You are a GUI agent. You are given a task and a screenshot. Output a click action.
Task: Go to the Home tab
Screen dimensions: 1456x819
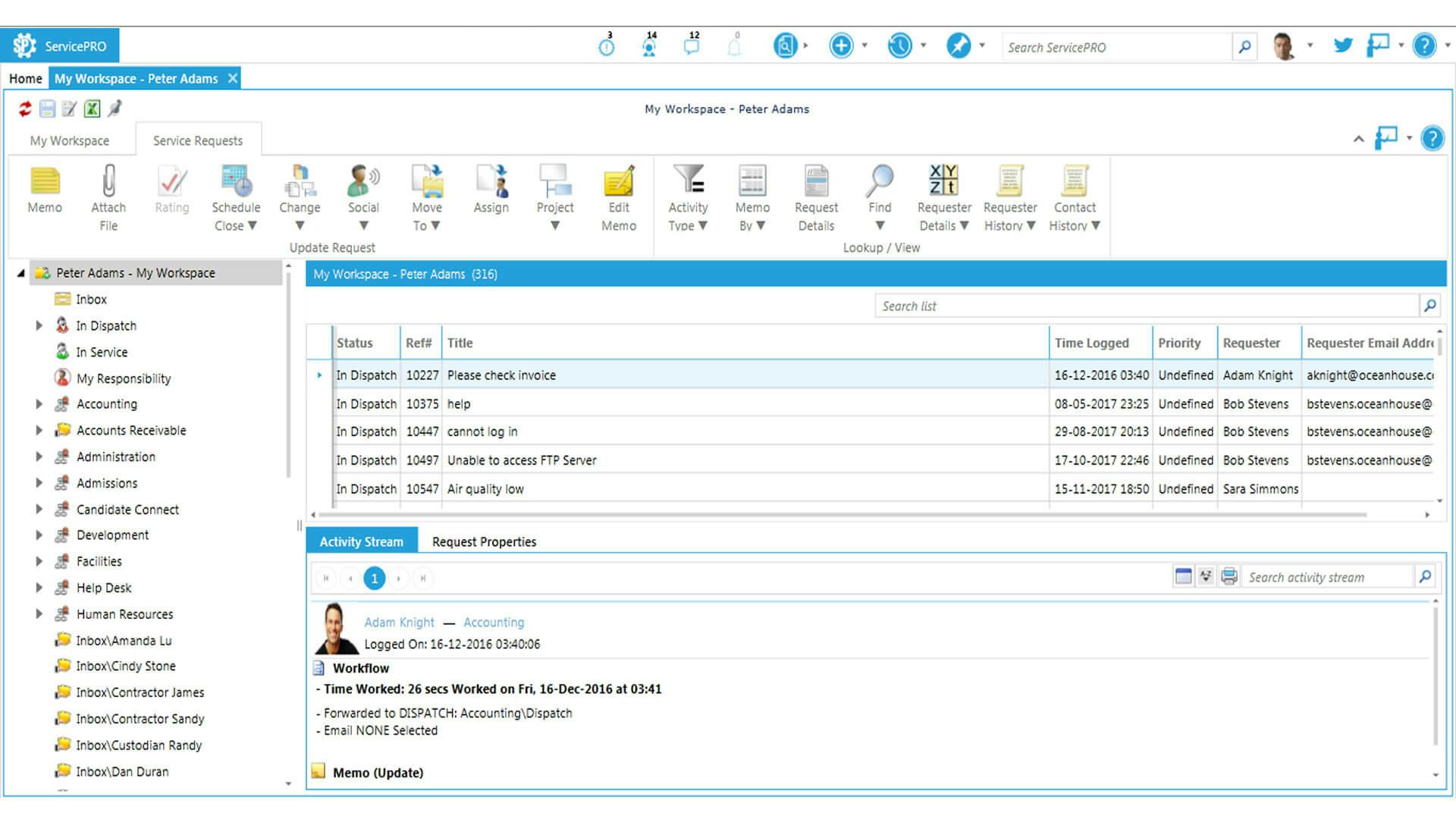click(x=25, y=78)
